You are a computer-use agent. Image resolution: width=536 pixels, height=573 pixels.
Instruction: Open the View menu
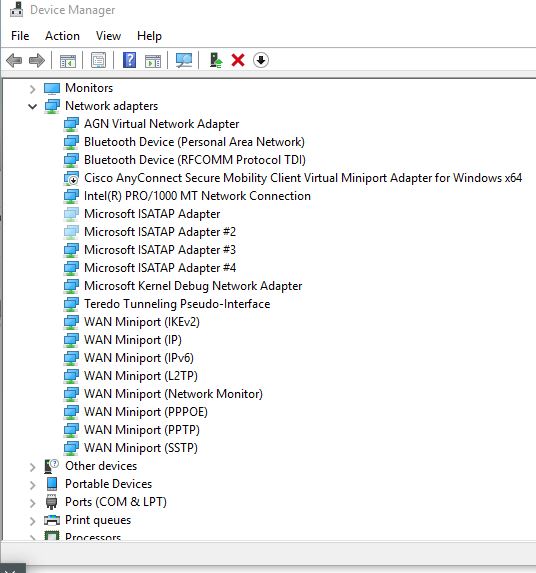coord(108,36)
